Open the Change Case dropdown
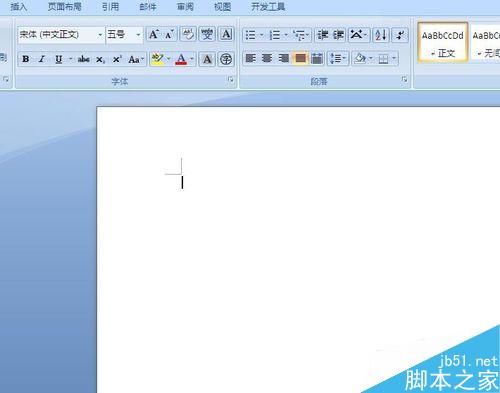Screen dimensions: 500x393 point(136,59)
